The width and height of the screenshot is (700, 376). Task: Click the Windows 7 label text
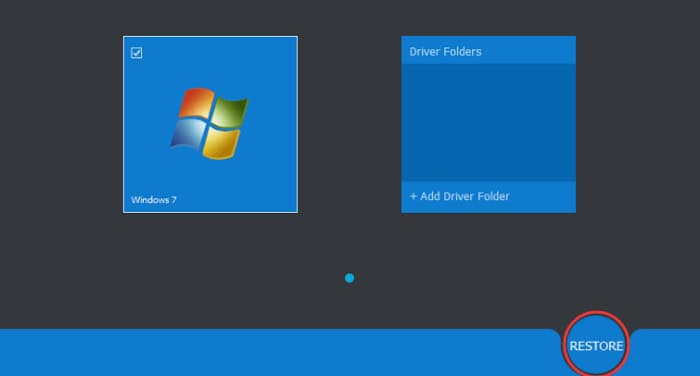tap(154, 200)
